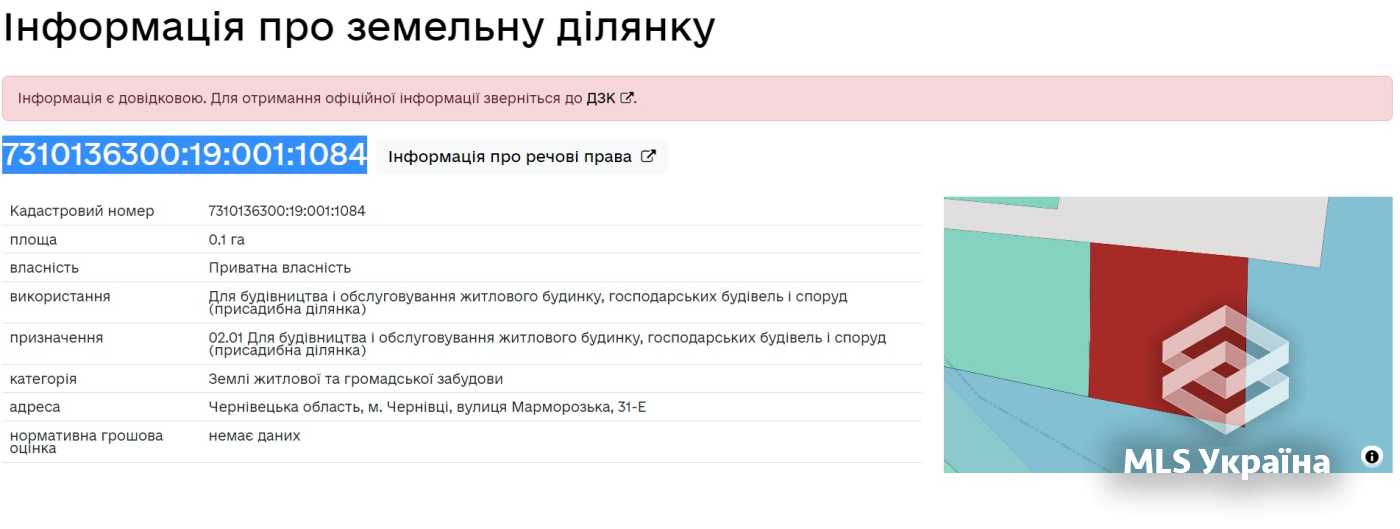The image size is (1400, 529).
Task: Click the адреса row label
Action: [x=35, y=407]
